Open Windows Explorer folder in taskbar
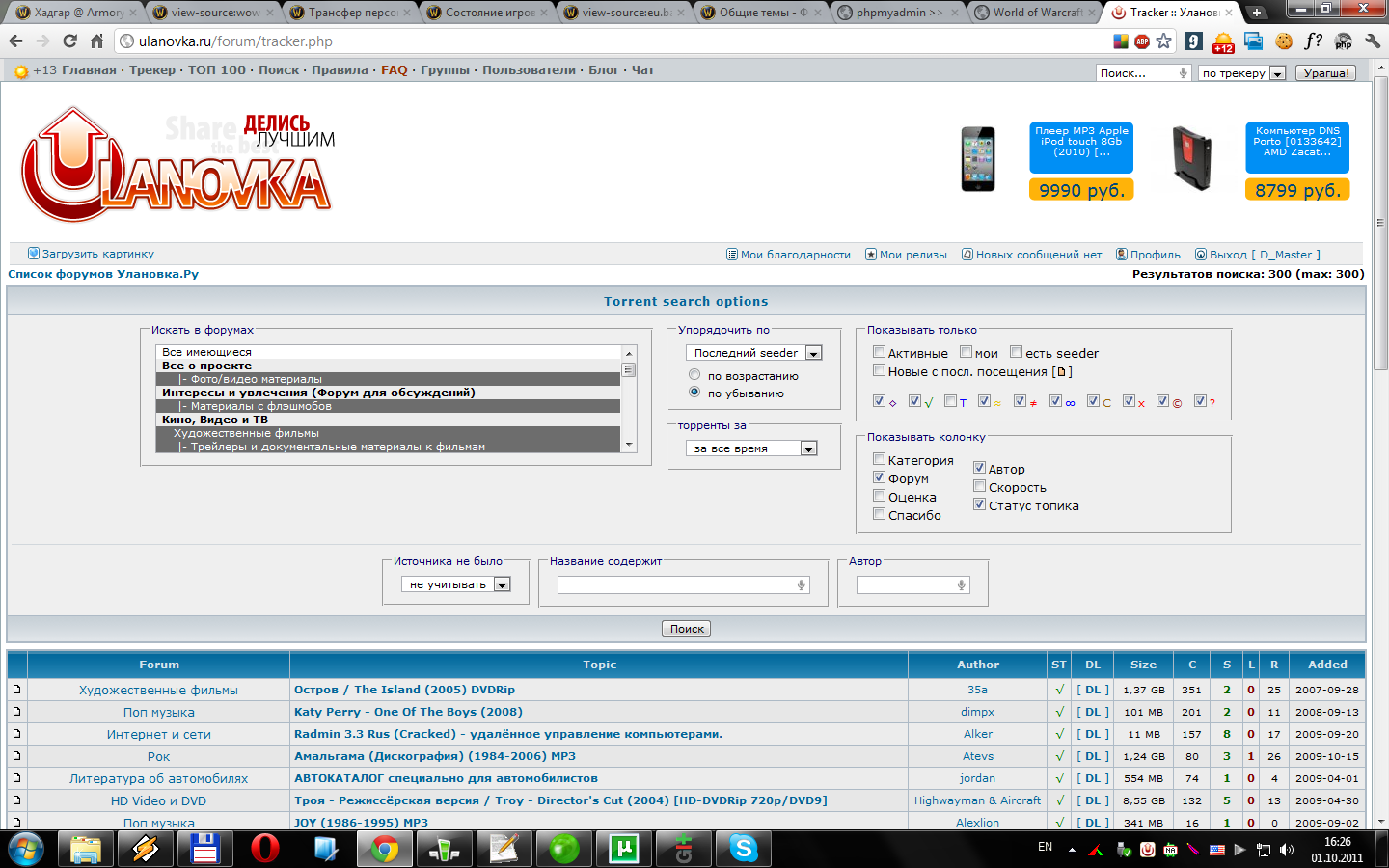This screenshot has width=1389, height=868. [x=85, y=849]
